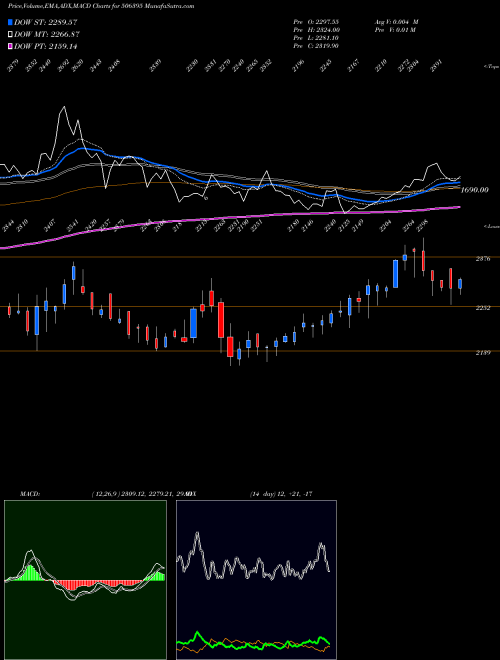Click the last blue candlestick on the right
This screenshot has width=500, height=660.
tap(460, 284)
